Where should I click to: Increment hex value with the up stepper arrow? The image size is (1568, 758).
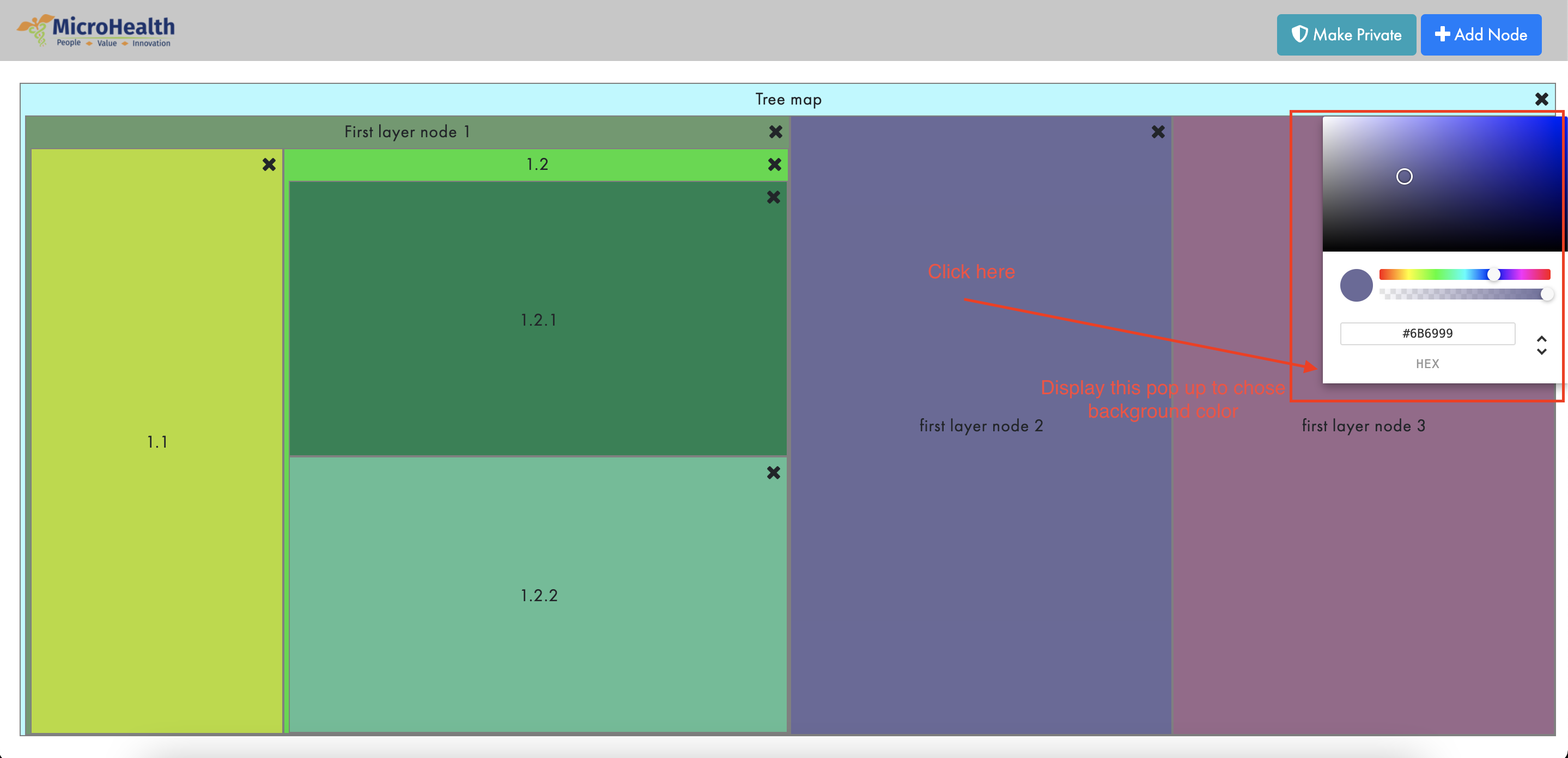[1542, 339]
